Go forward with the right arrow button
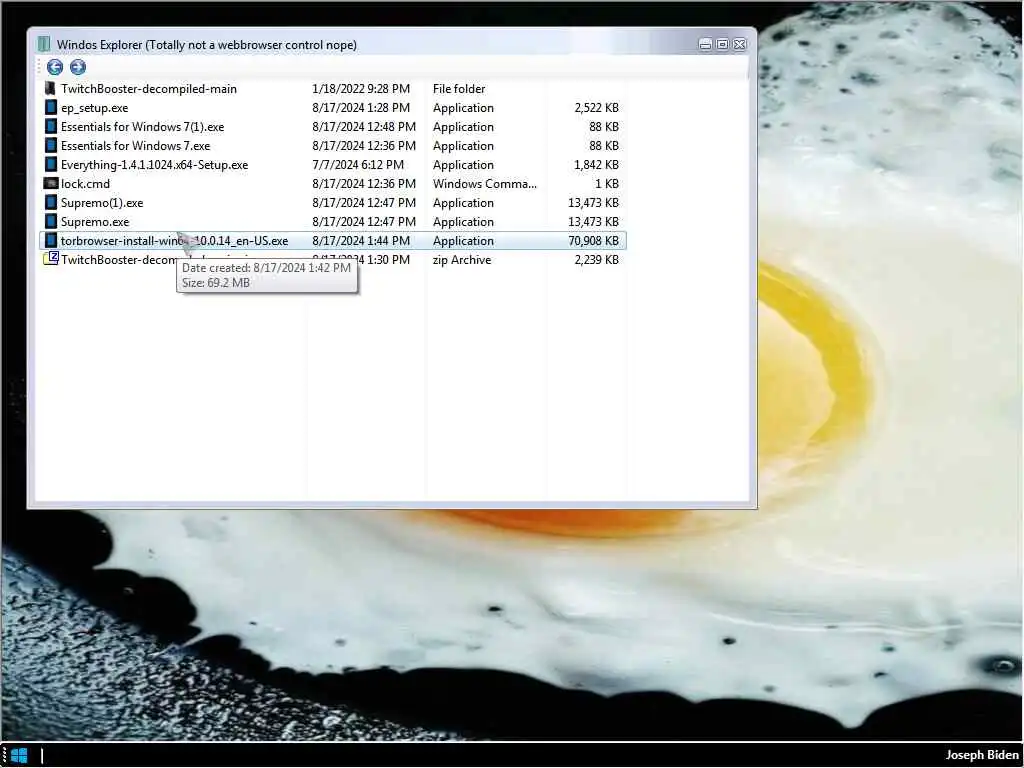This screenshot has height=768, width=1024. click(x=78, y=67)
